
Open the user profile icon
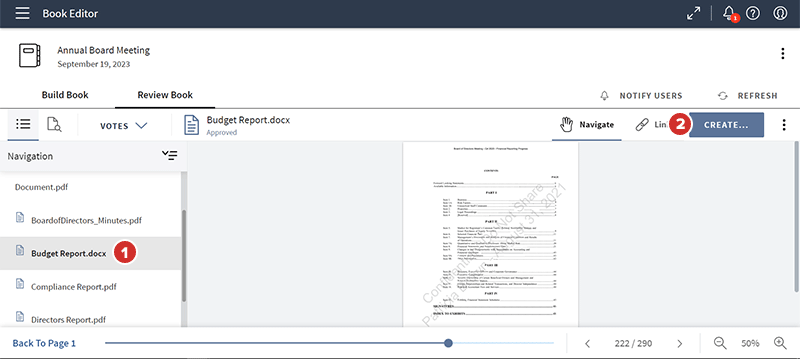pos(780,14)
